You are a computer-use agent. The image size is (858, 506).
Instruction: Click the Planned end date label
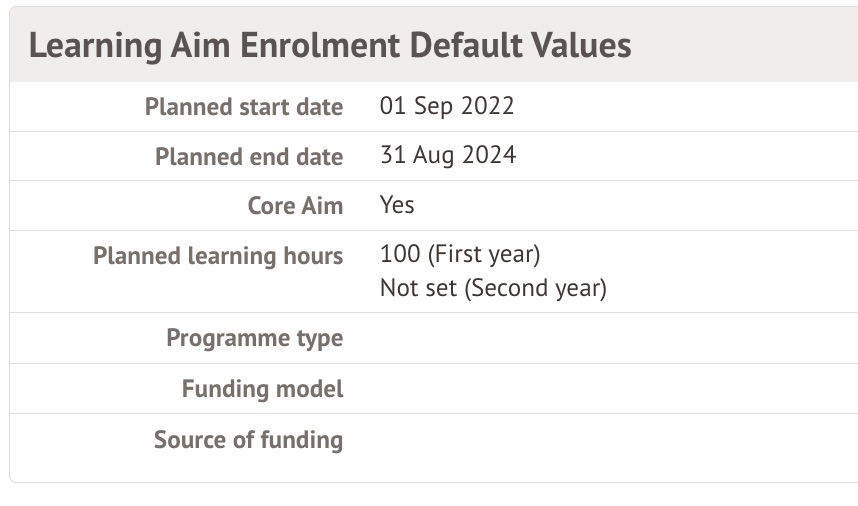248,157
